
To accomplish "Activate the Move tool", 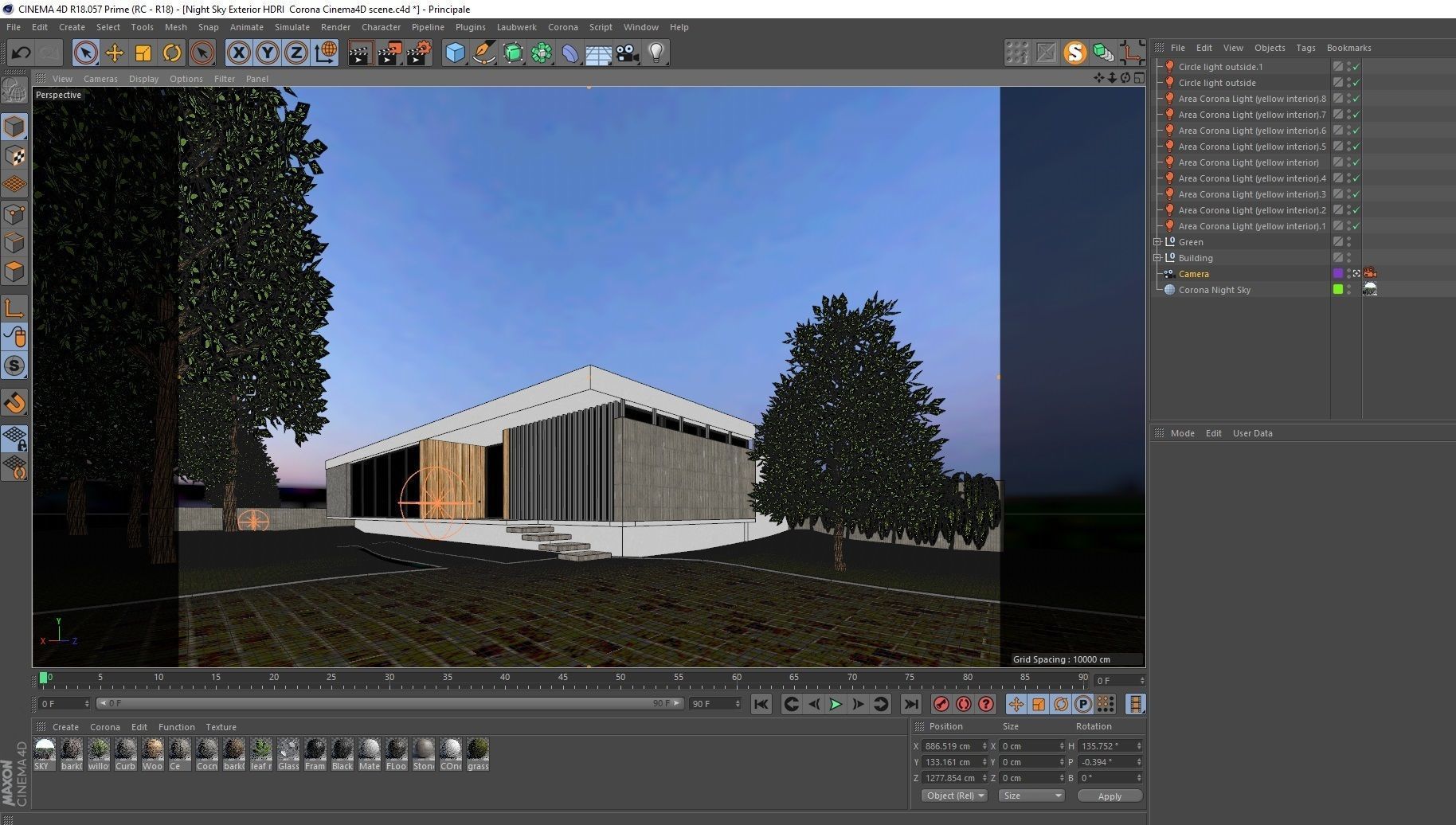I will coord(115,53).
